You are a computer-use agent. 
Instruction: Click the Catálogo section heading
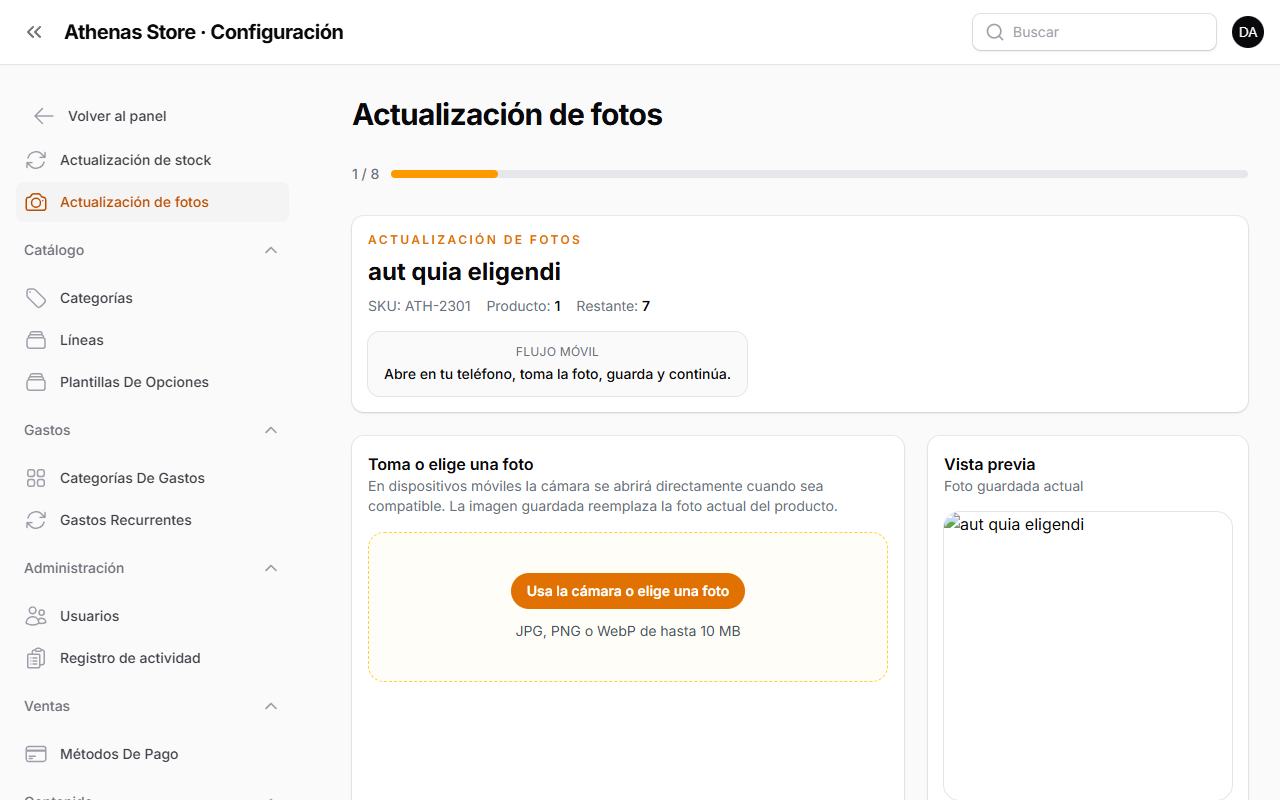point(54,250)
